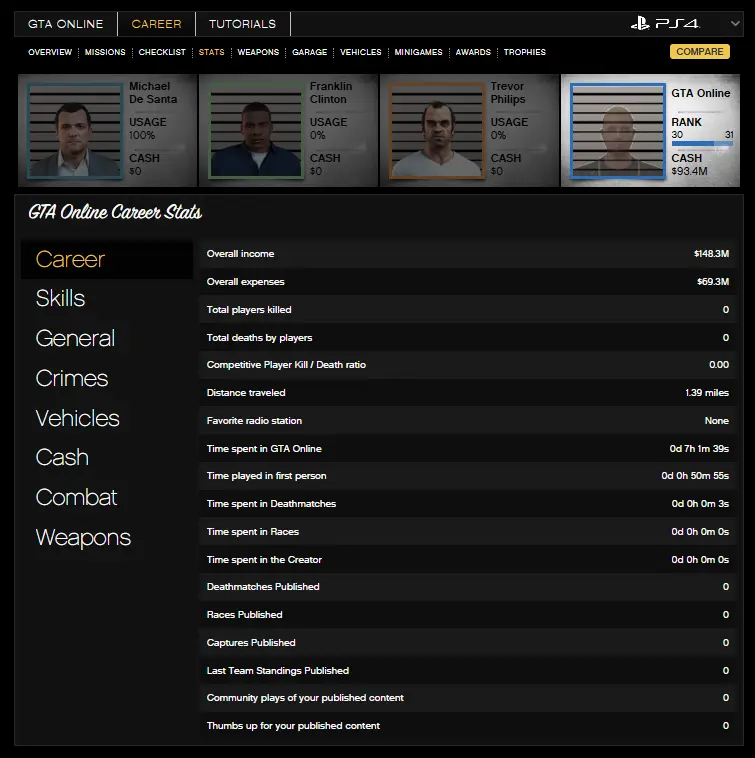
Task: Navigate to the Weapons submenu in top bar
Action: (258, 52)
